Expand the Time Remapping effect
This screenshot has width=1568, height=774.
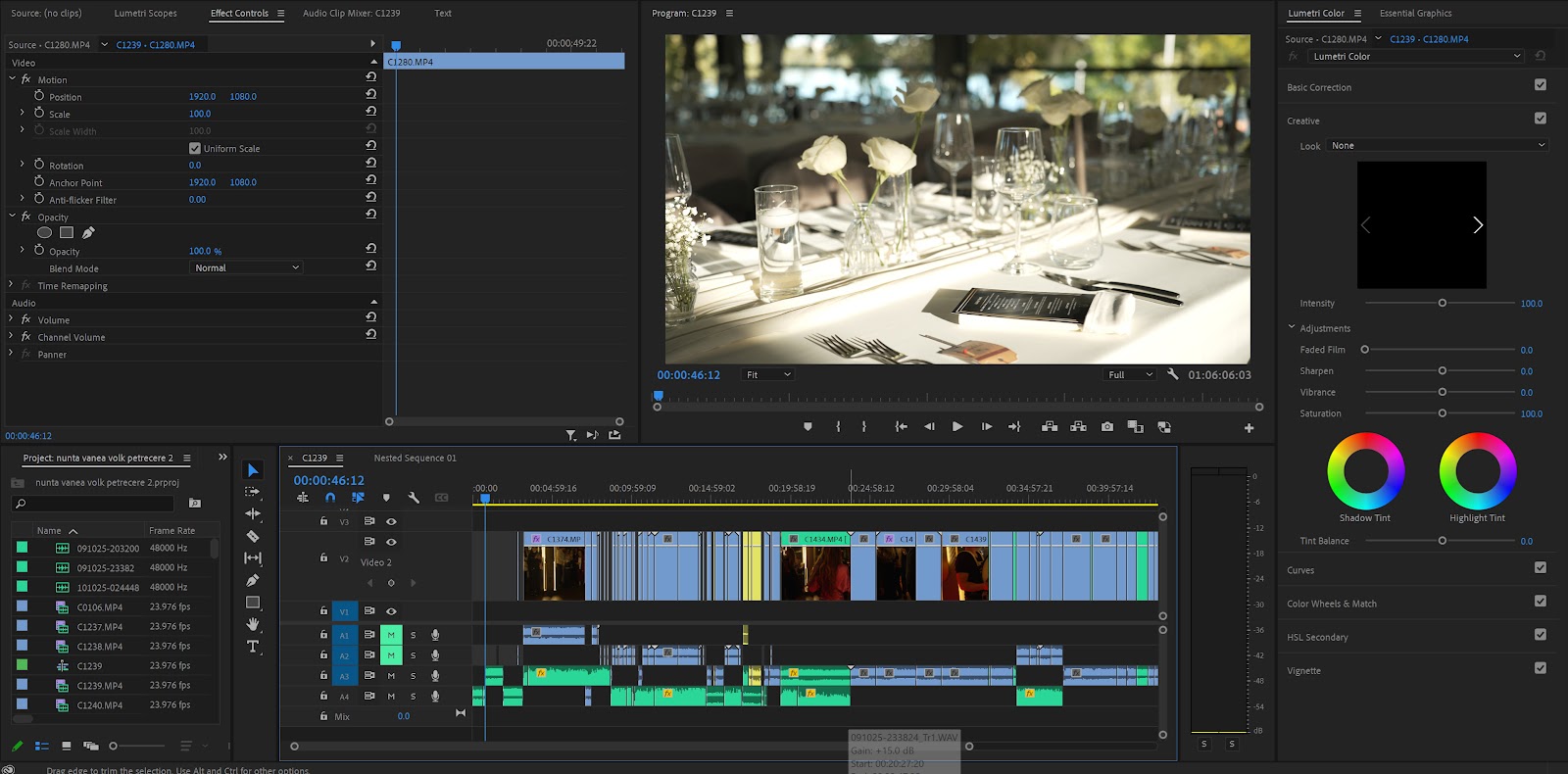[x=11, y=285]
